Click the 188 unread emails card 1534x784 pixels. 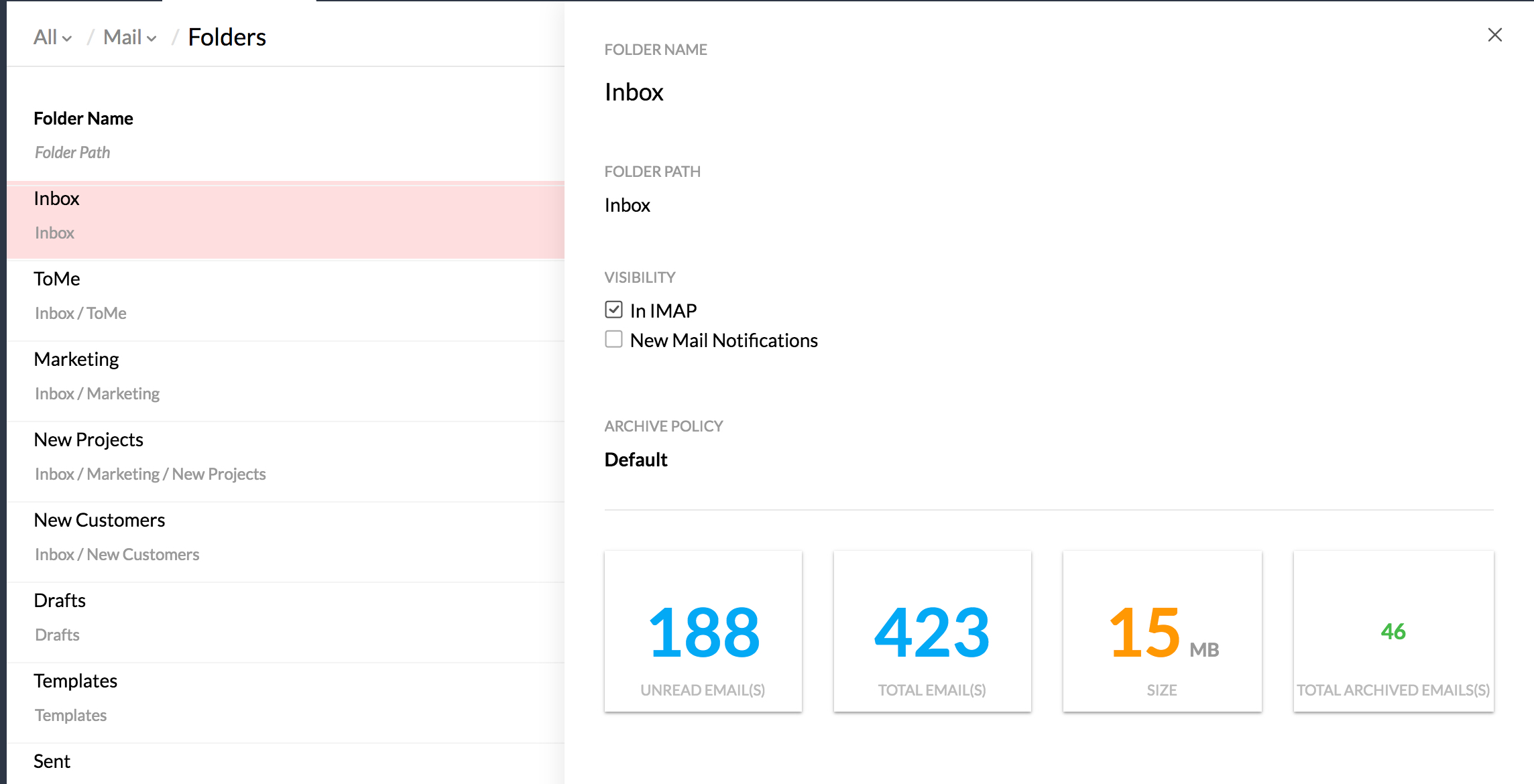(x=703, y=631)
